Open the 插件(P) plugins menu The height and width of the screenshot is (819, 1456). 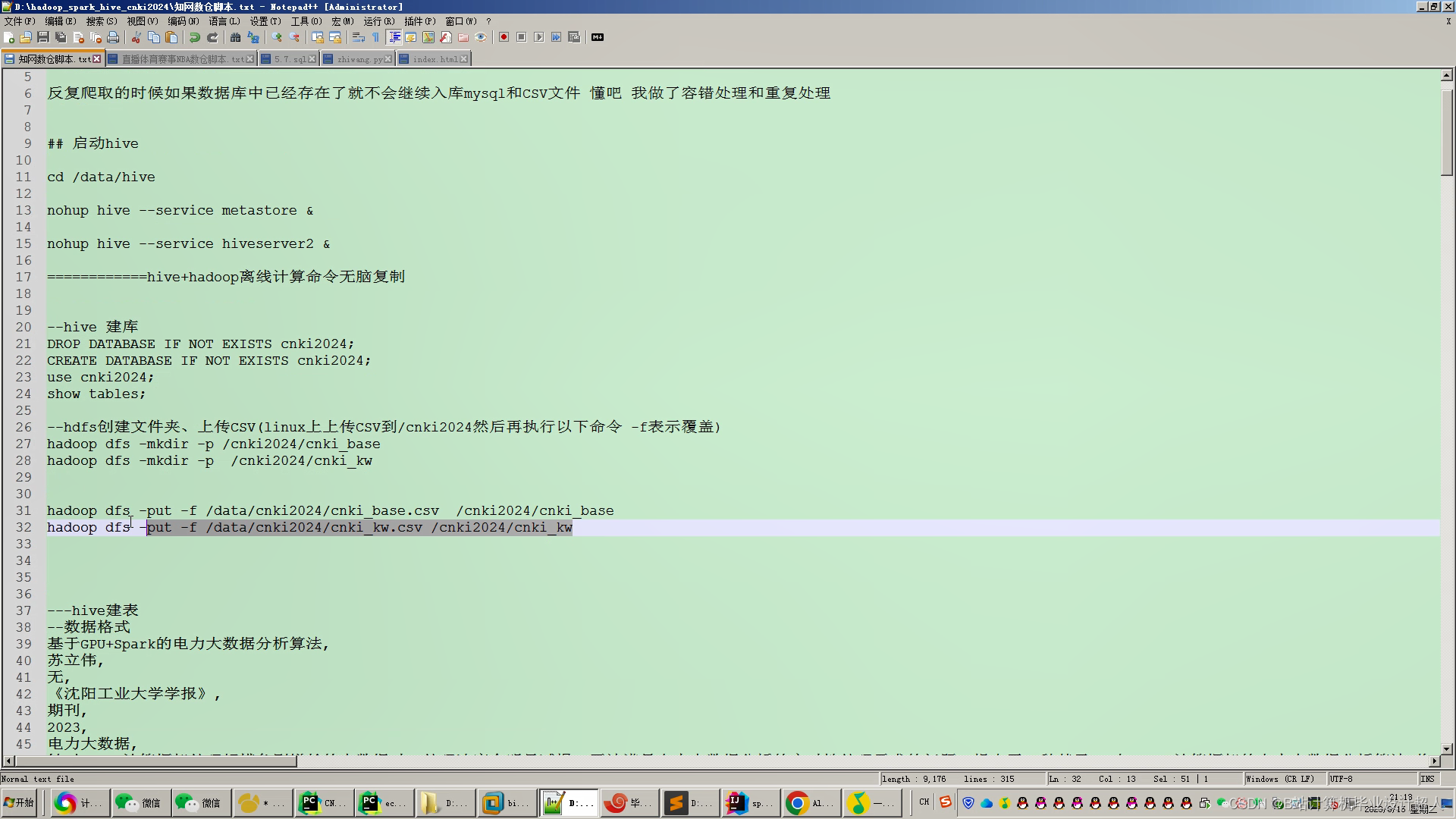pyautogui.click(x=419, y=21)
